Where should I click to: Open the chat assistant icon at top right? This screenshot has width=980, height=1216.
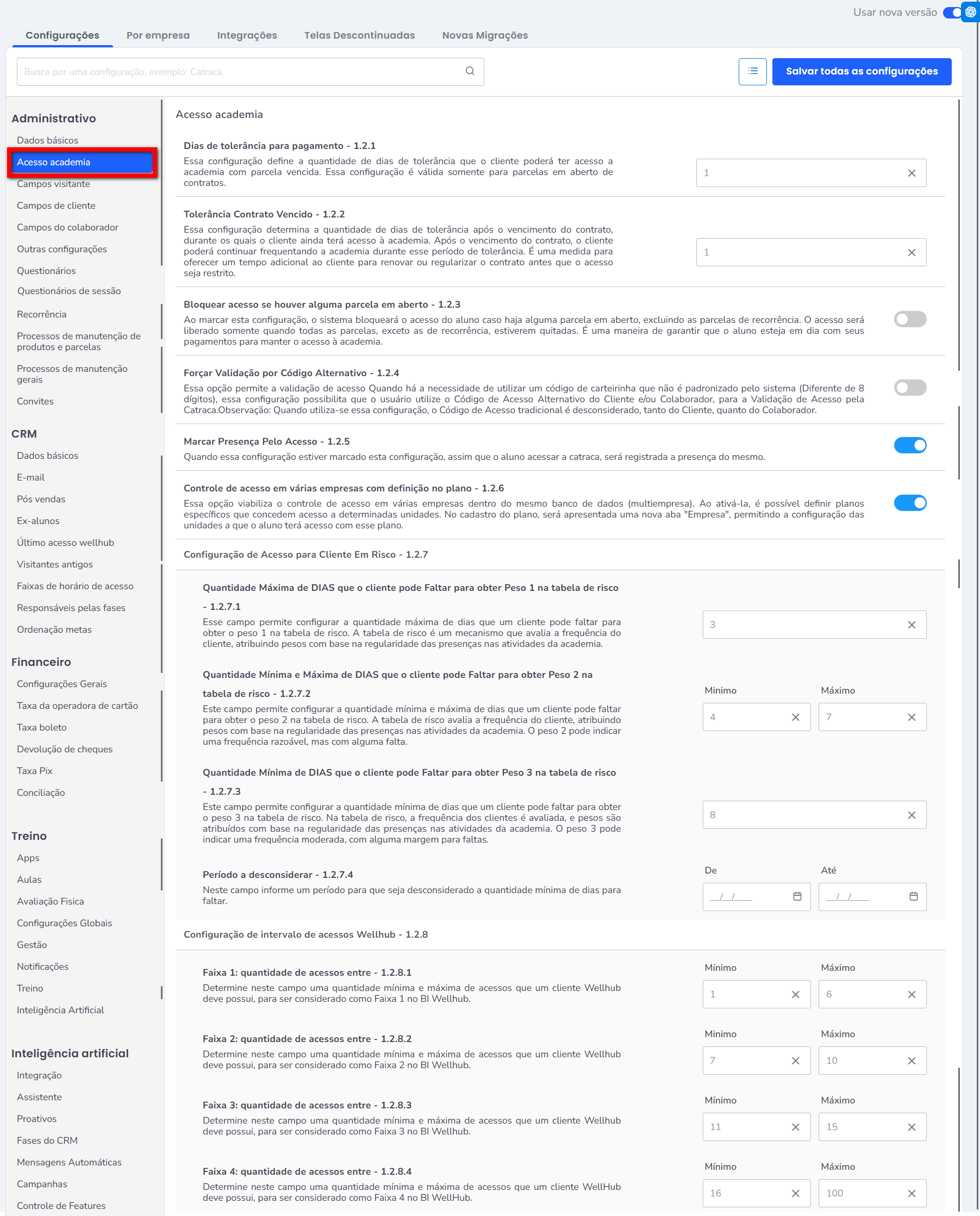point(970,12)
